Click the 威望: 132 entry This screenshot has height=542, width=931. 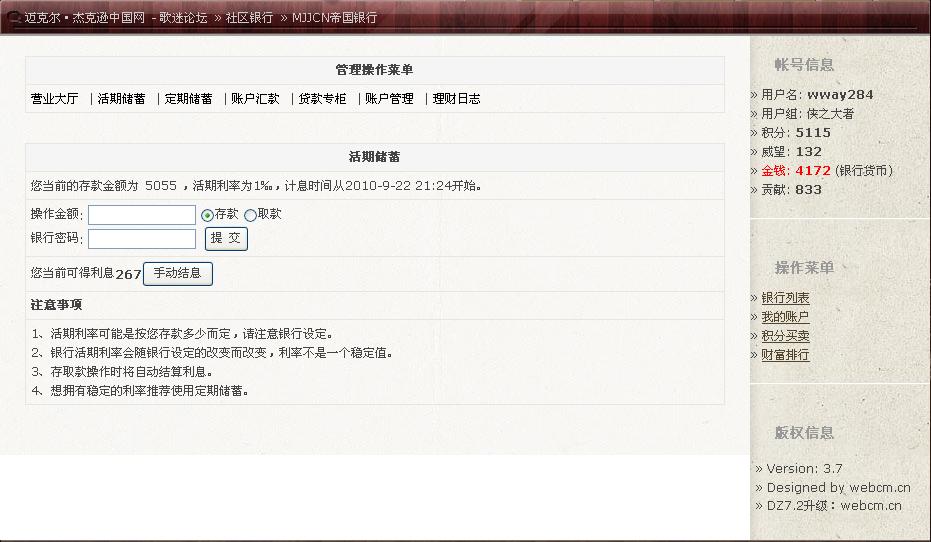(x=791, y=151)
